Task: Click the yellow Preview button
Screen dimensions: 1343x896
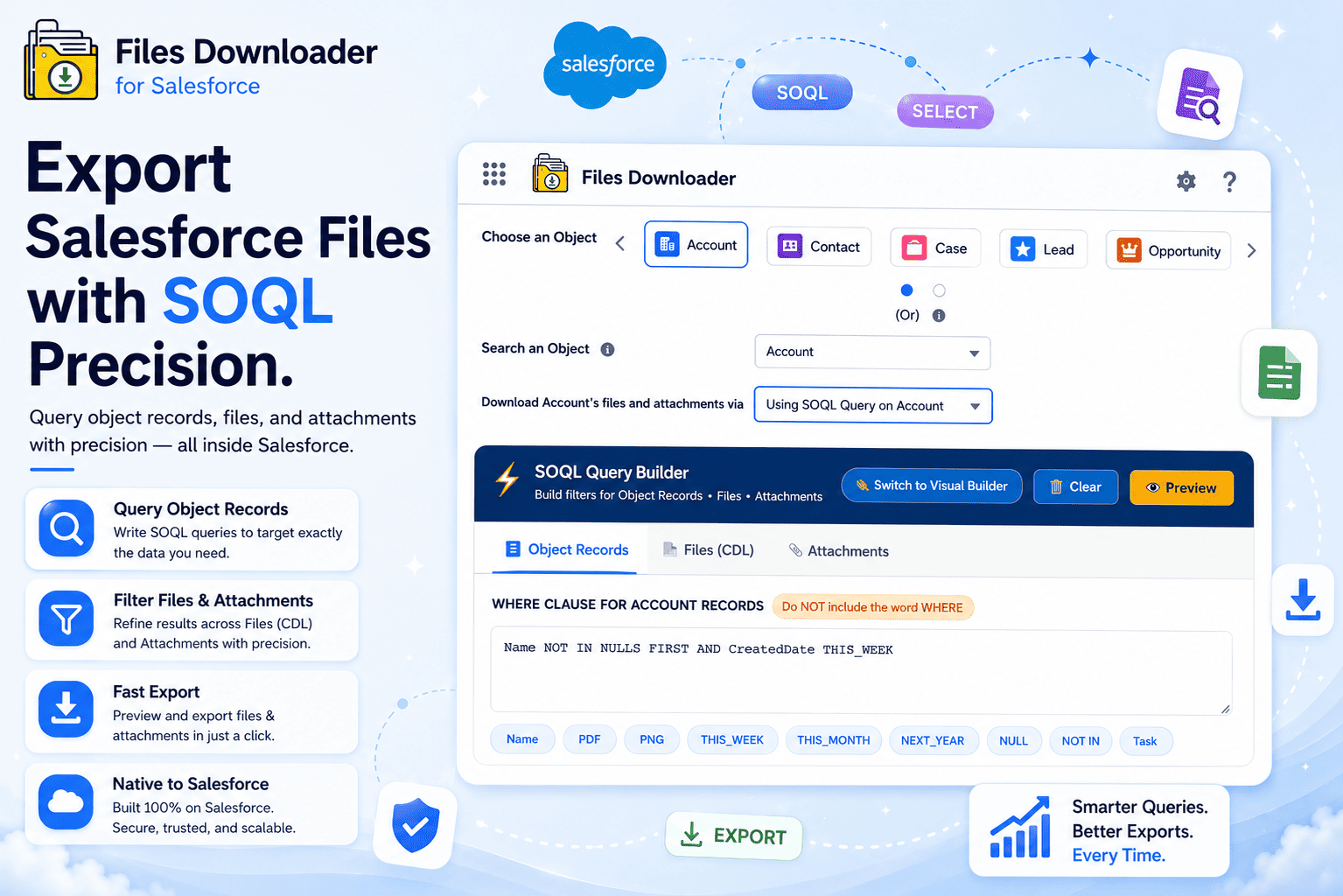Action: [1181, 487]
